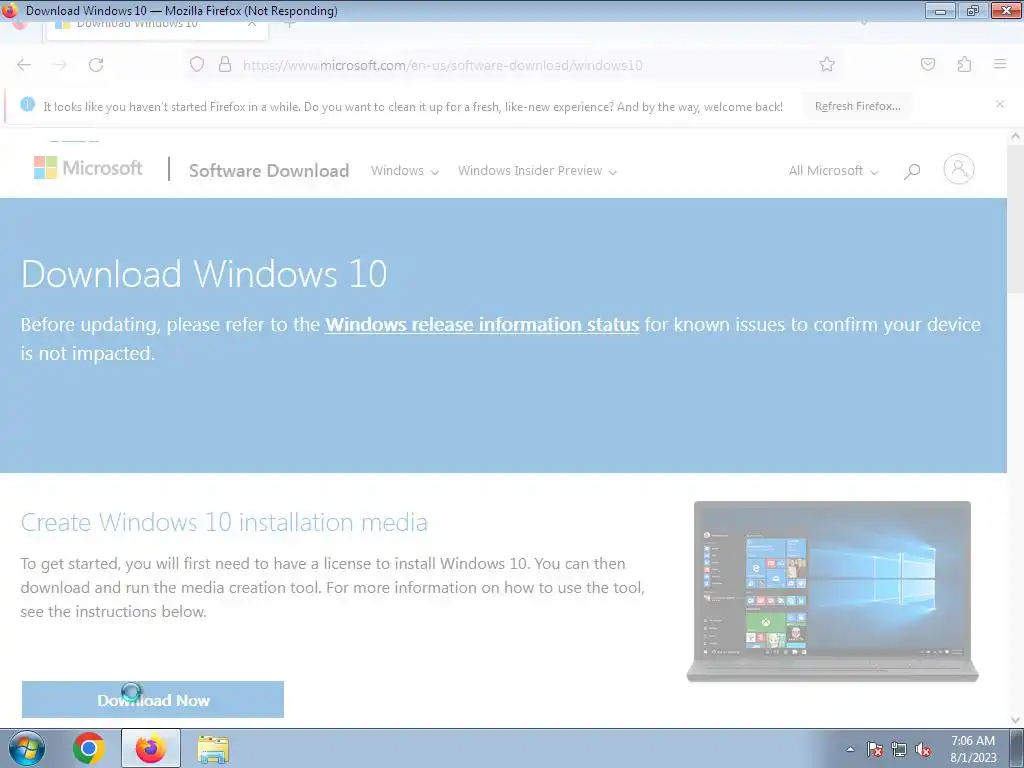Open the taskbar clock showing 7:06 AM

973,749
